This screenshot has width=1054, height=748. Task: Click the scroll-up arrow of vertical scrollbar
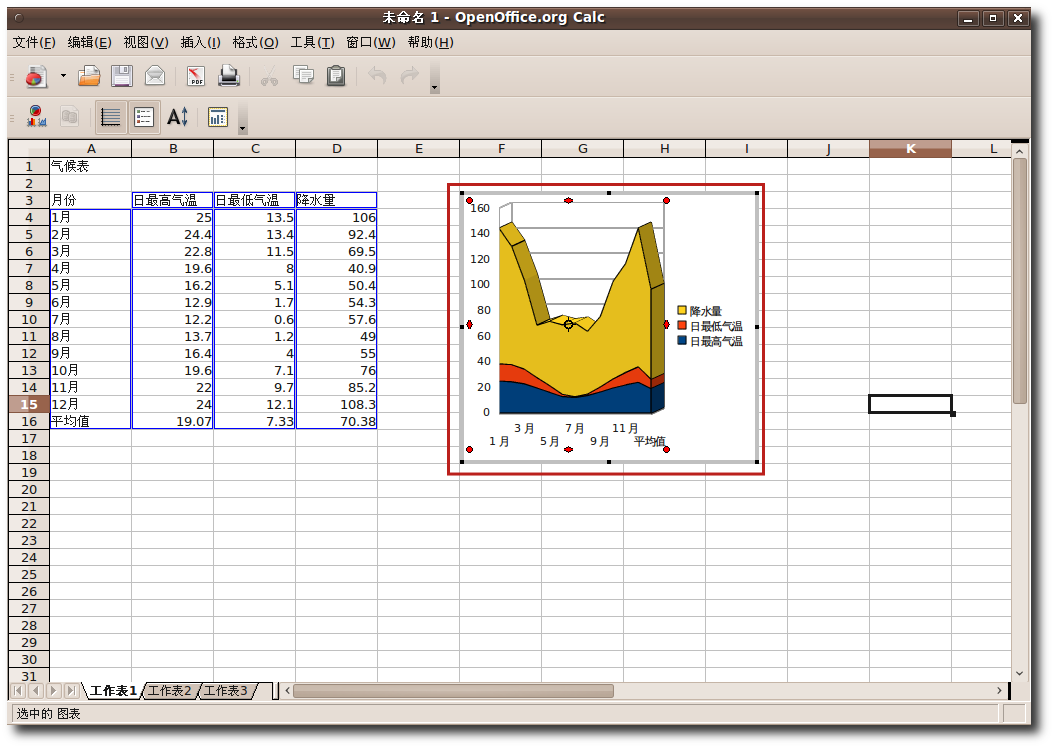coord(1020,152)
